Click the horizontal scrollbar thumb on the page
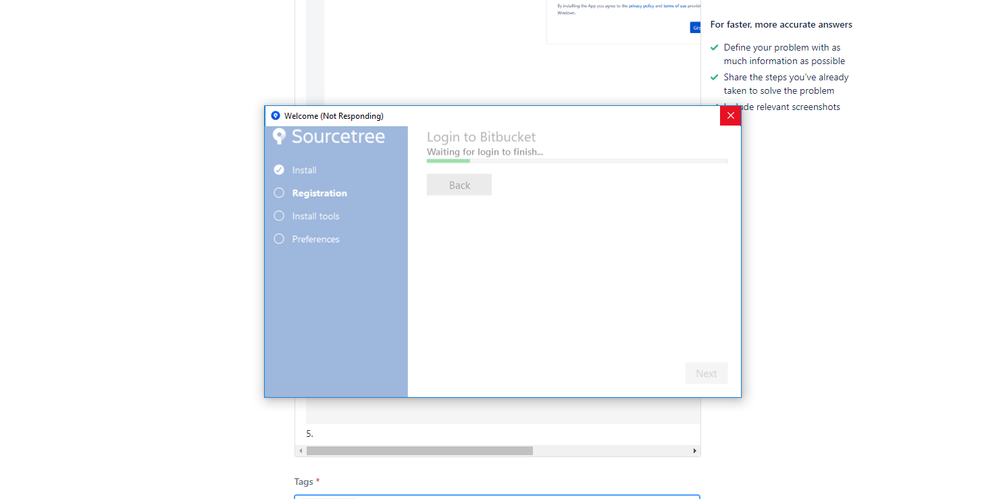The width and height of the screenshot is (999, 499). point(419,451)
